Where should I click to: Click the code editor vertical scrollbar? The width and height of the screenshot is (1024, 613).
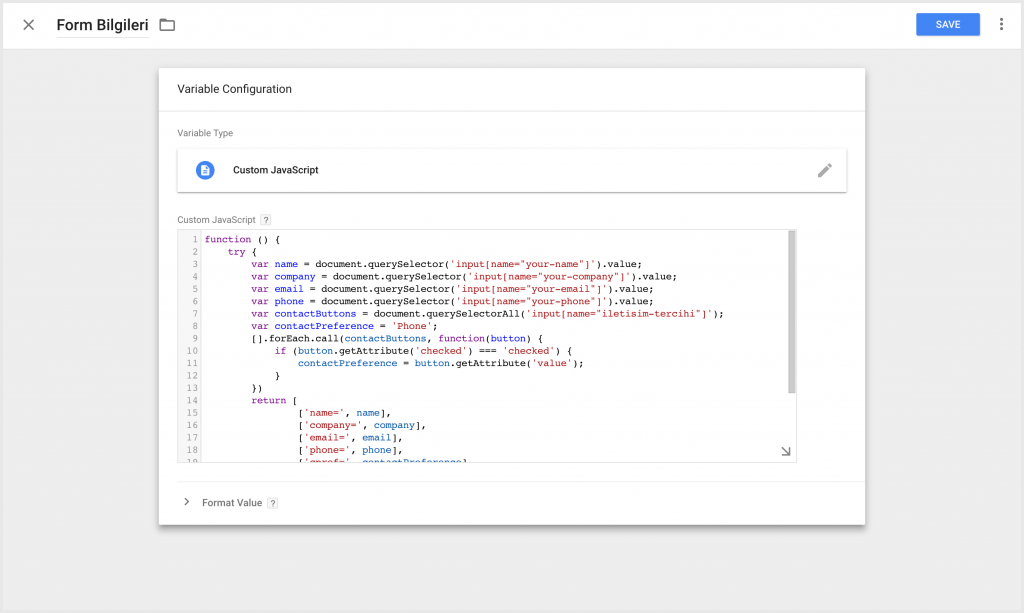pos(792,312)
